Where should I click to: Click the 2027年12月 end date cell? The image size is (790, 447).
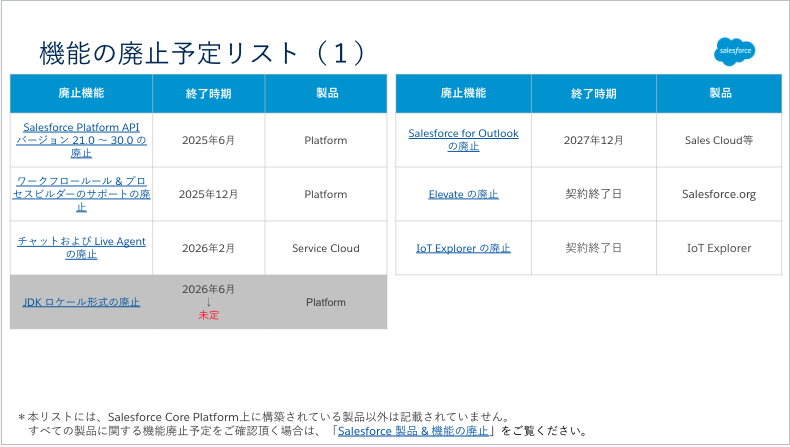click(x=593, y=140)
